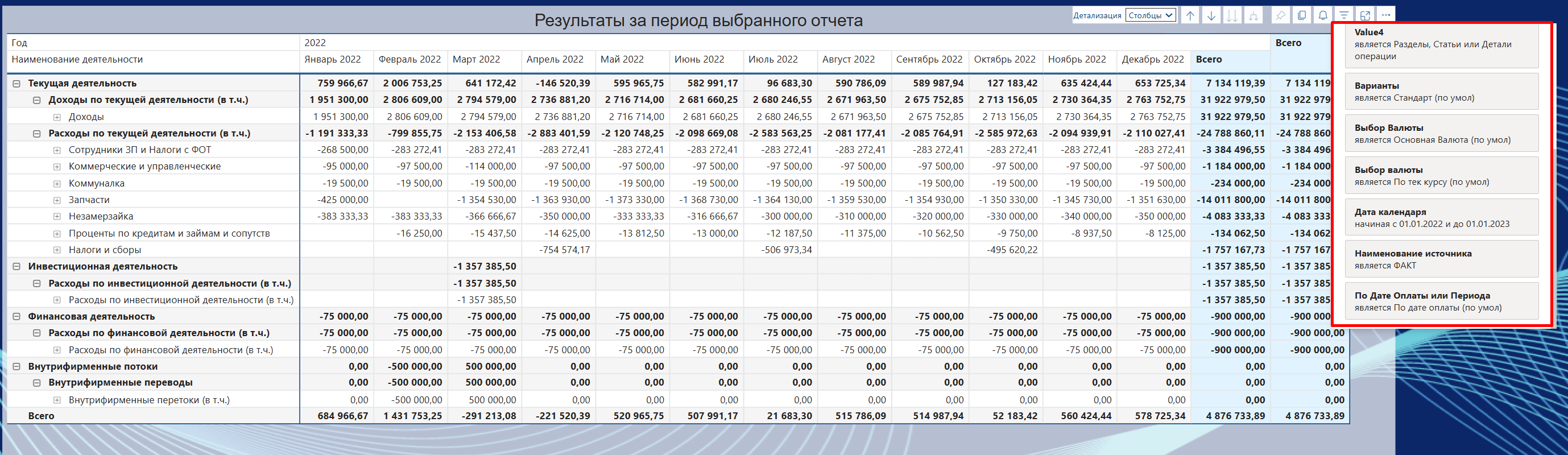
Task: Collapse the Текущая деятельность row
Action: (17, 84)
